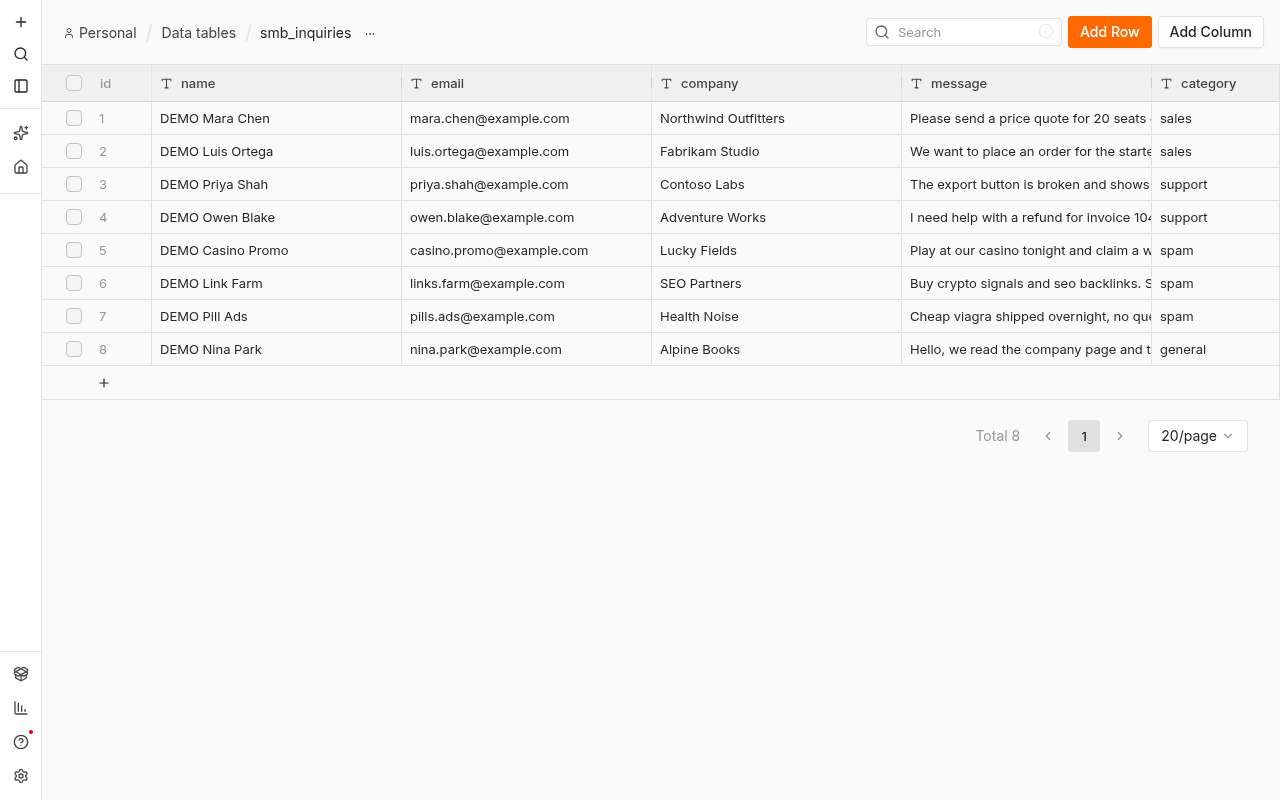Click the category column header
Image resolution: width=1280 pixels, height=800 pixels.
(1216, 84)
